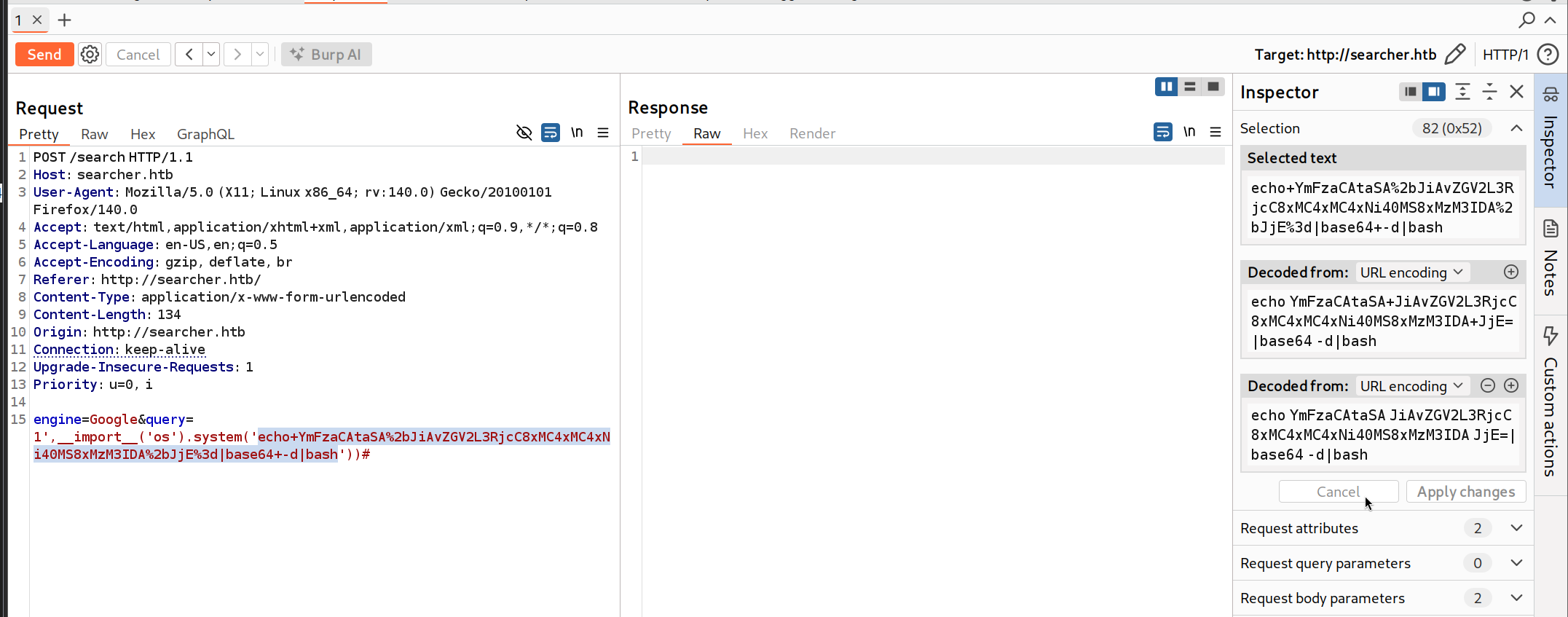
Task: Switch to combined tabbed request/response layout
Action: (x=1213, y=87)
